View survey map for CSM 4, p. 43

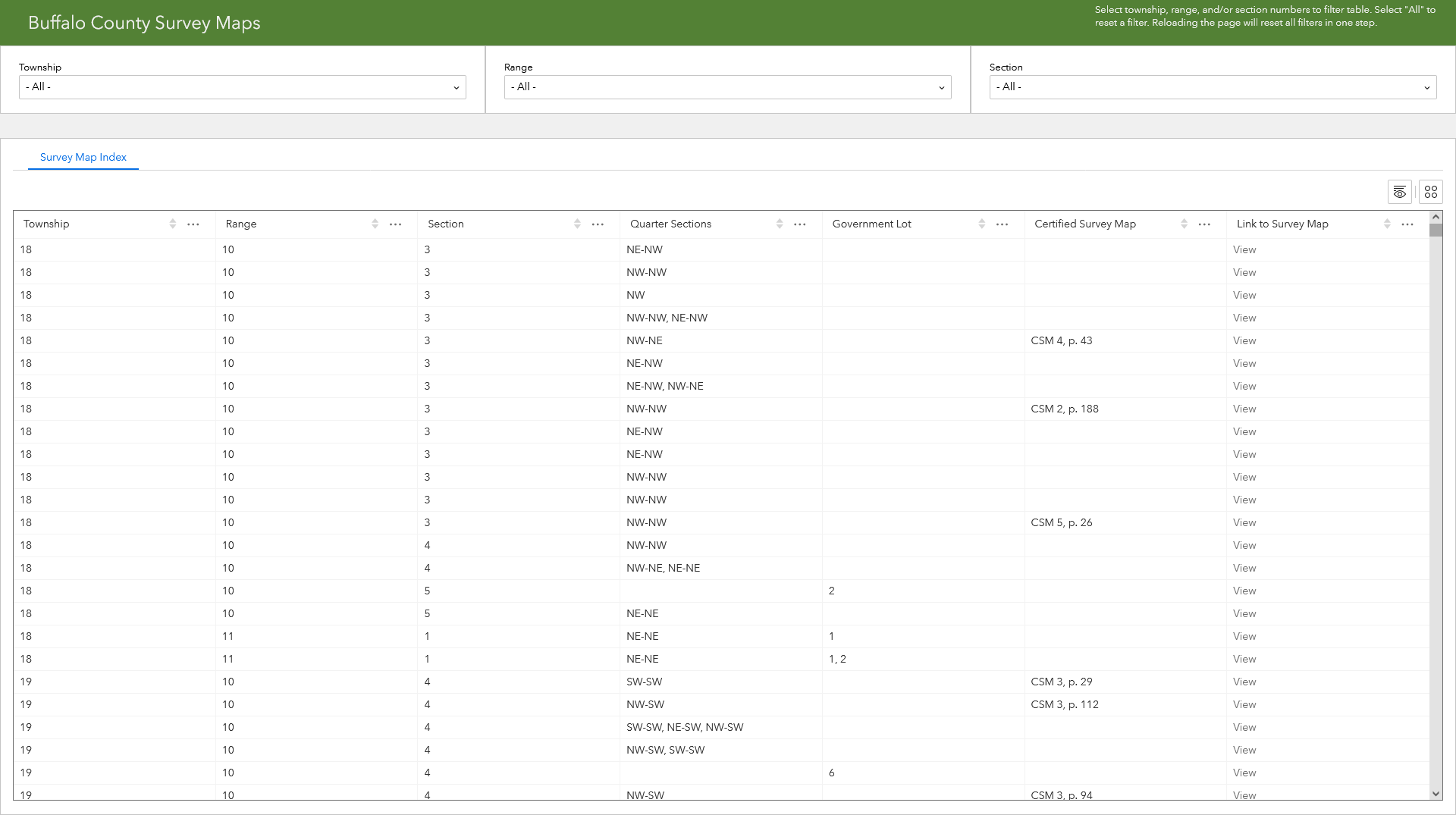tap(1244, 340)
